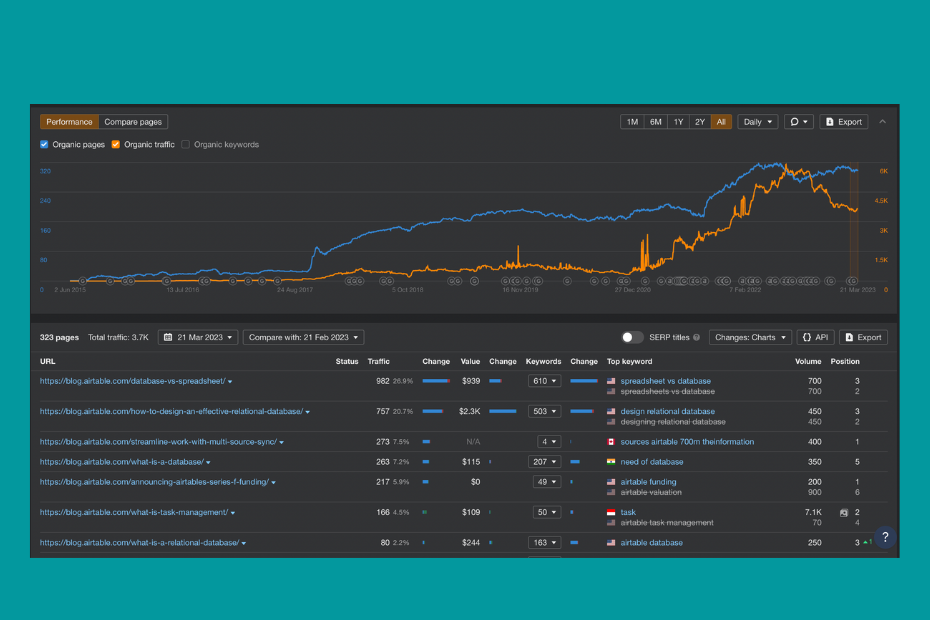Uncheck the Organic traffic checkbox

click(x=116, y=144)
